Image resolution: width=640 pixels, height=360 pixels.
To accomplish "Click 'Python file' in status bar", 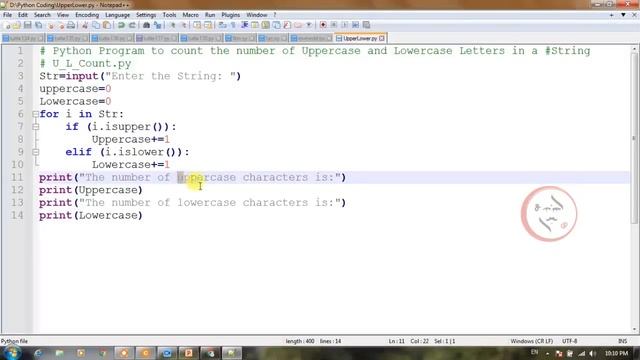I will click(14, 341).
